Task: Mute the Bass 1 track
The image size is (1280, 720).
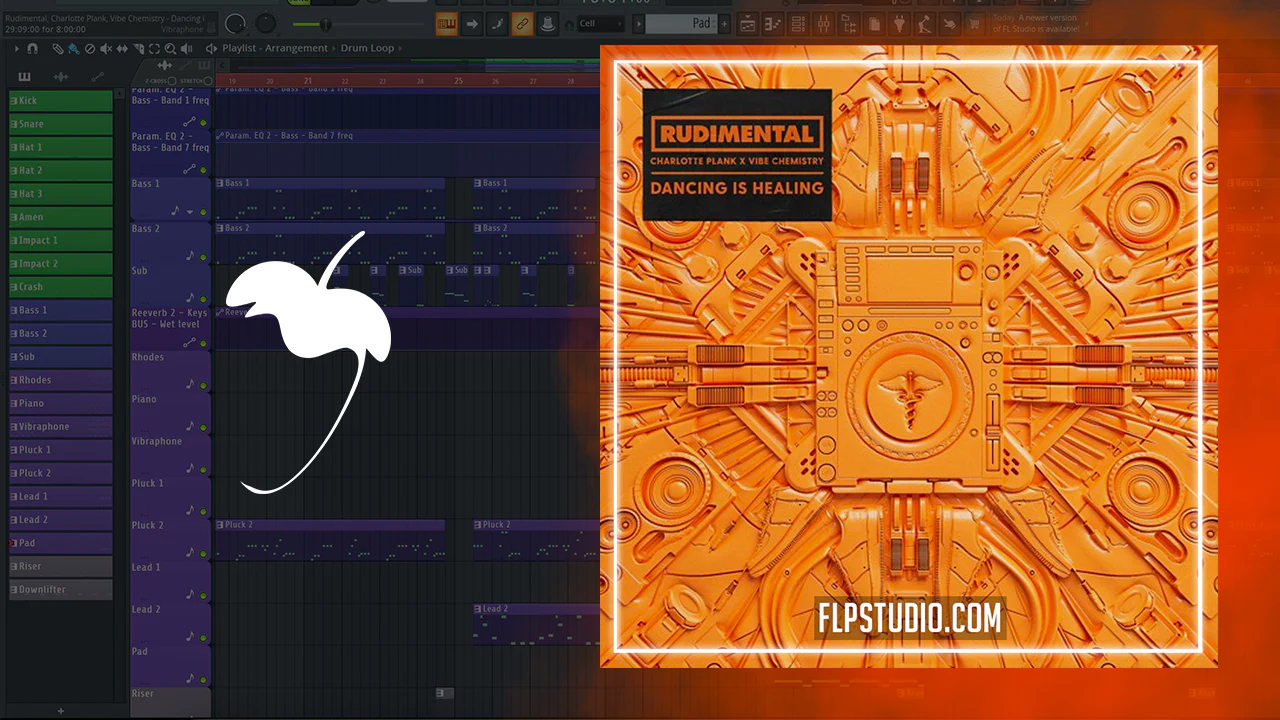Action: coord(204,212)
